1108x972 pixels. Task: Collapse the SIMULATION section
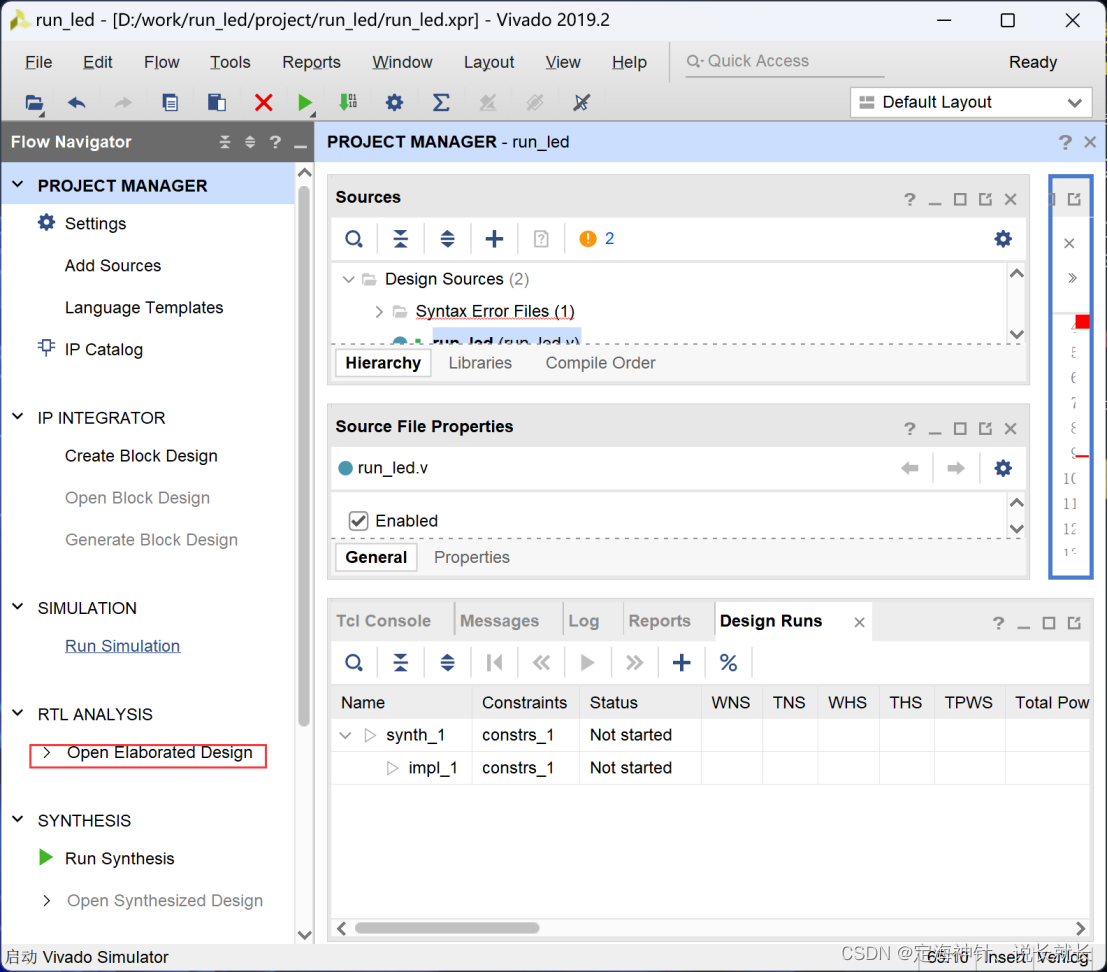click(x=18, y=607)
